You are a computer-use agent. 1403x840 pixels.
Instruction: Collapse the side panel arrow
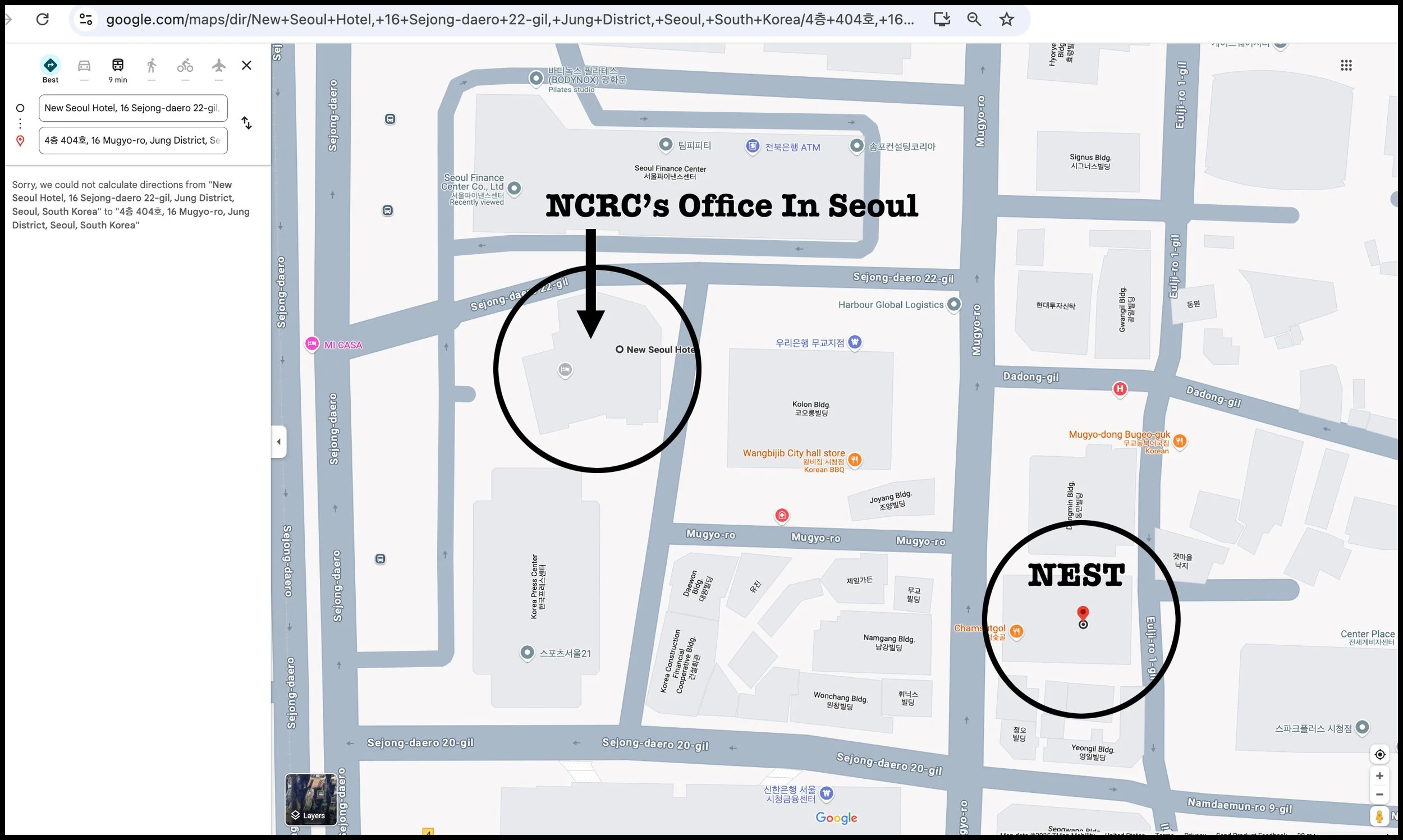278,442
